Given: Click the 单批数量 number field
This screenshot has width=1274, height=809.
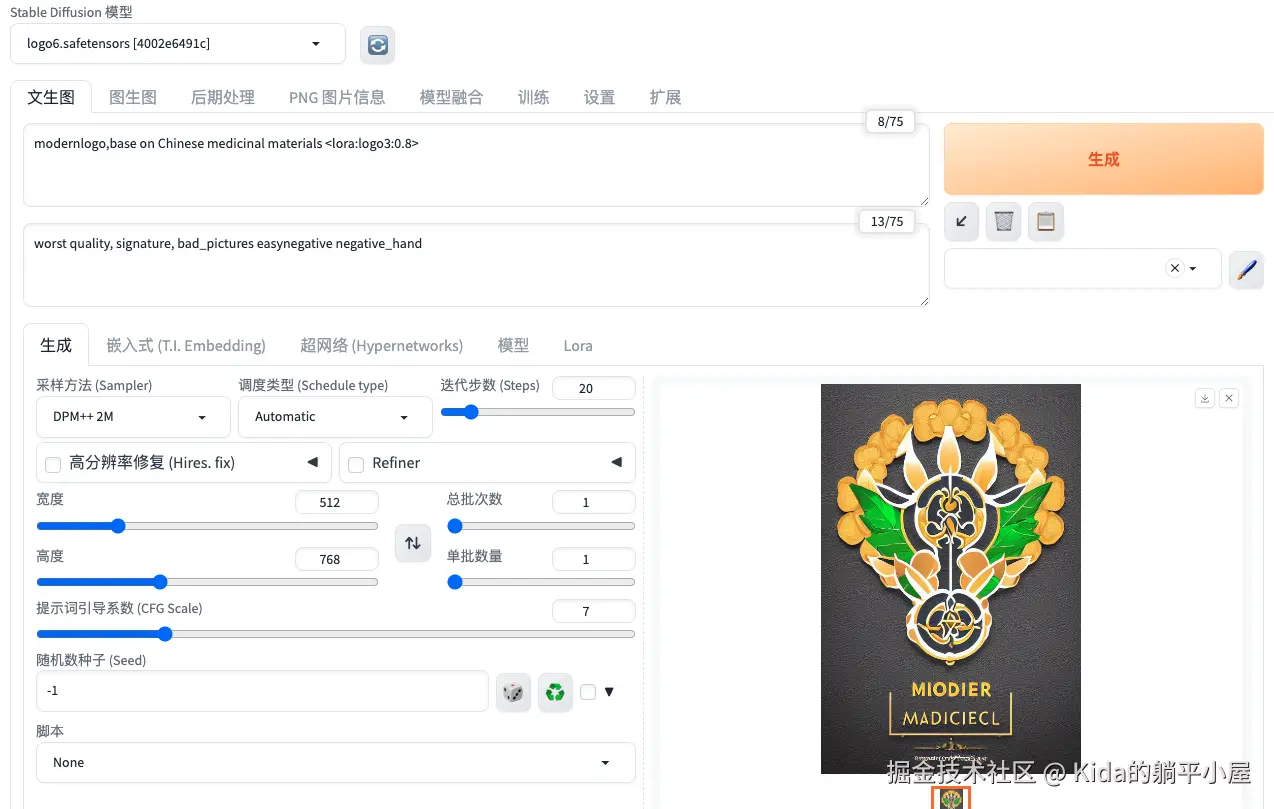Looking at the screenshot, I should point(593,559).
